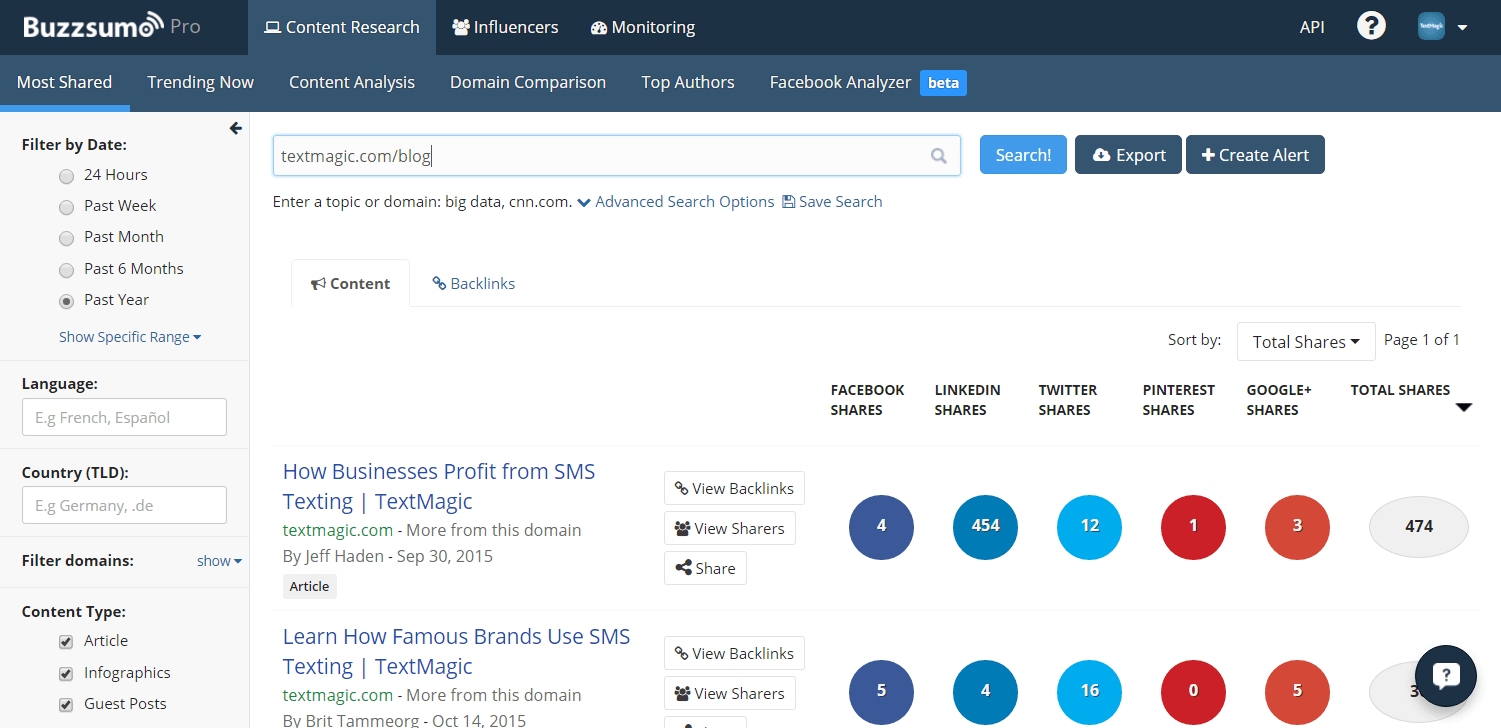
Task: Open the help question mark icon
Action: tap(1371, 27)
